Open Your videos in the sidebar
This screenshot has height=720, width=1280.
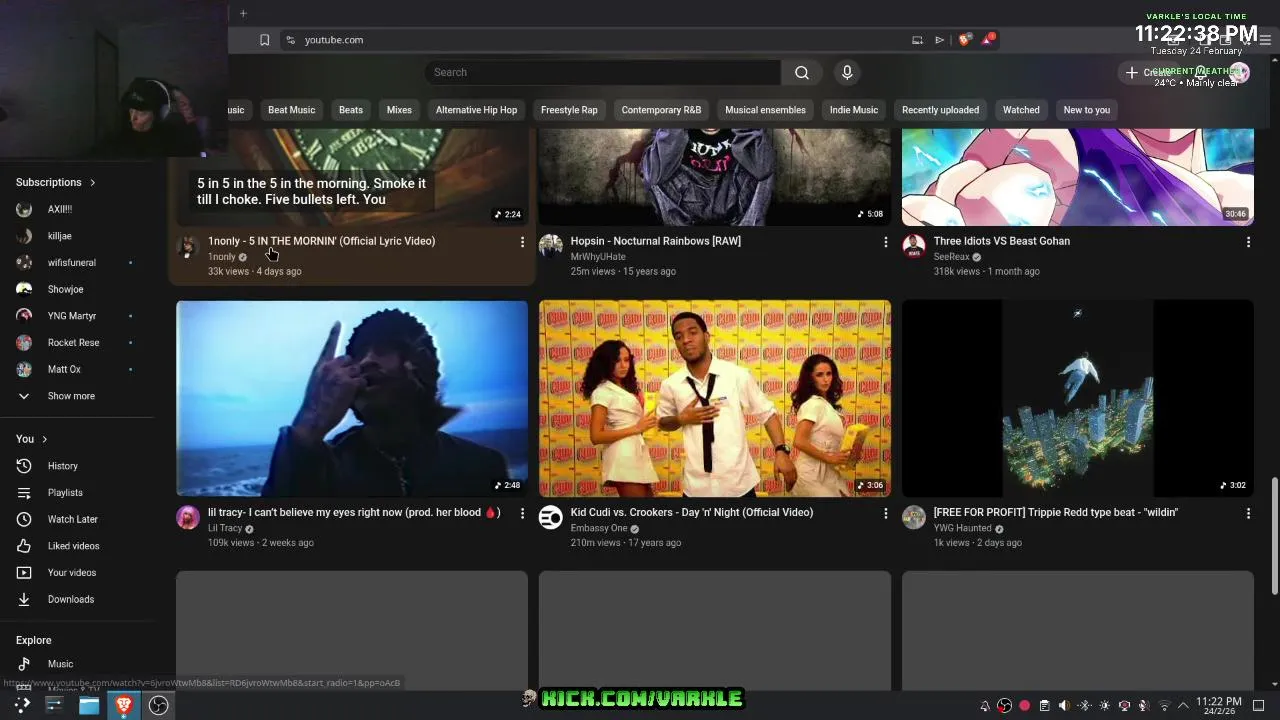76,573
